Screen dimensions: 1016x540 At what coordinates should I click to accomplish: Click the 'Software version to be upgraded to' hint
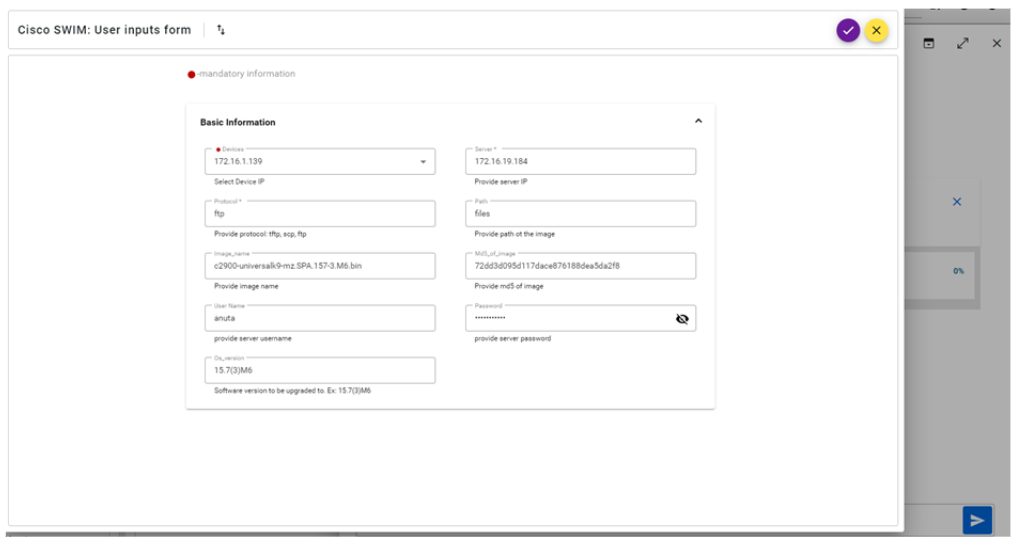(x=292, y=390)
